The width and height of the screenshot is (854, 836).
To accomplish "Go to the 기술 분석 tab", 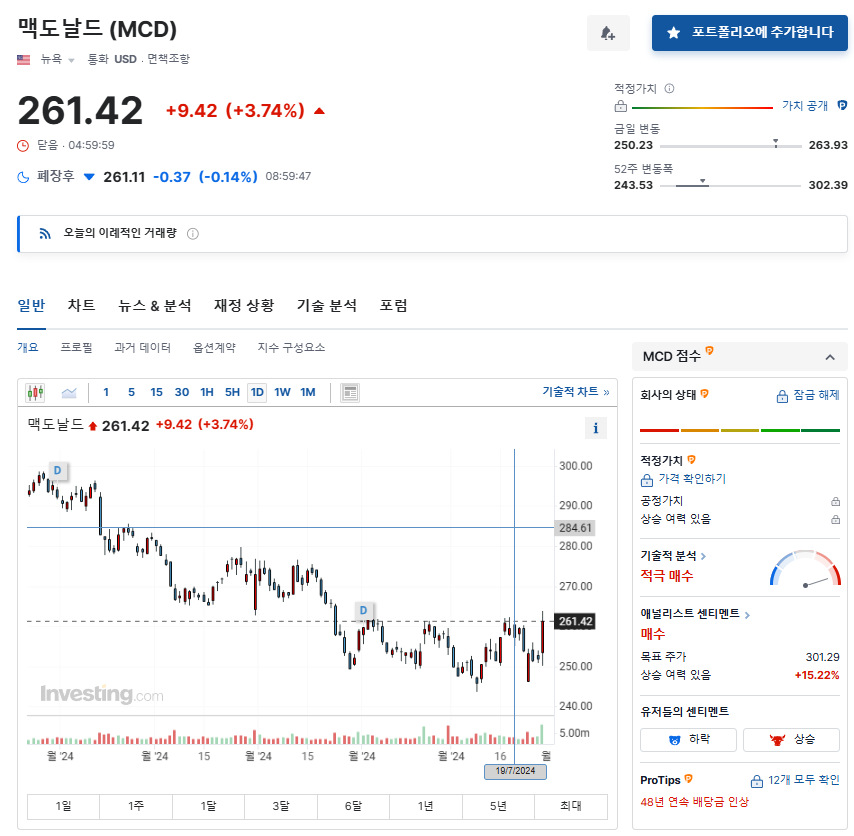I will pos(326,305).
